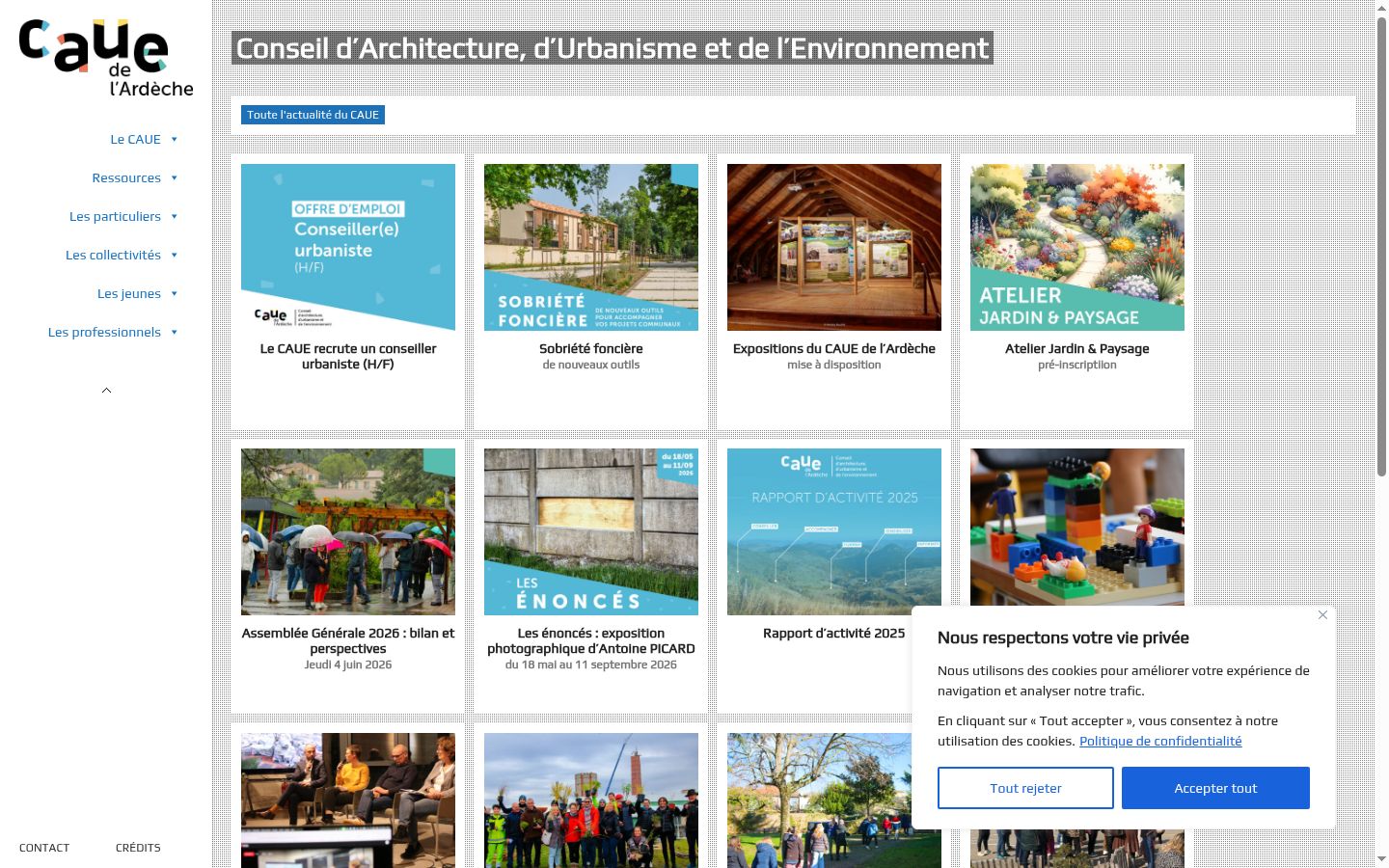The height and width of the screenshot is (868, 1389).
Task: Click the Les énoncés exposition photographique title
Action: [x=591, y=640]
